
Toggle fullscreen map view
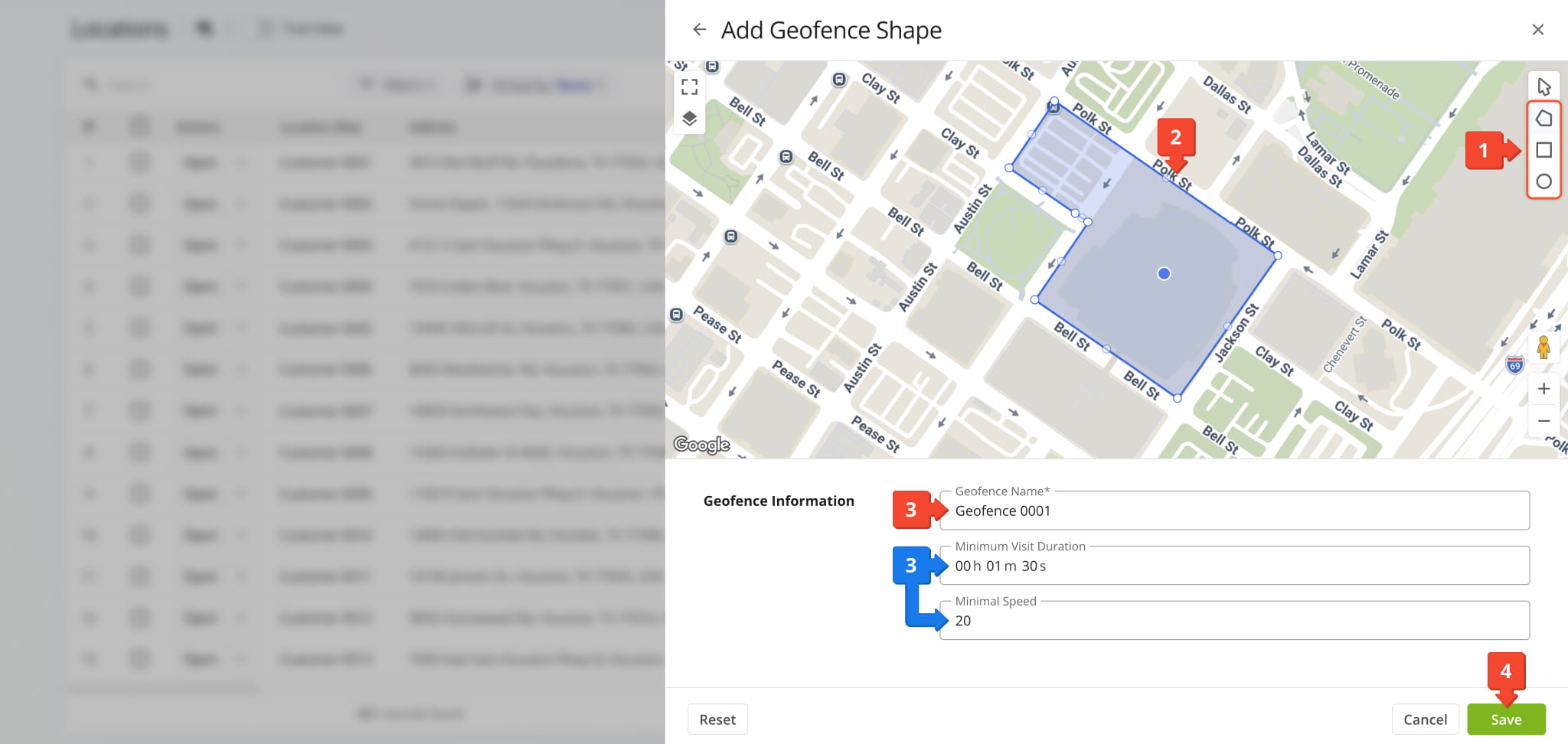pyautogui.click(x=689, y=87)
